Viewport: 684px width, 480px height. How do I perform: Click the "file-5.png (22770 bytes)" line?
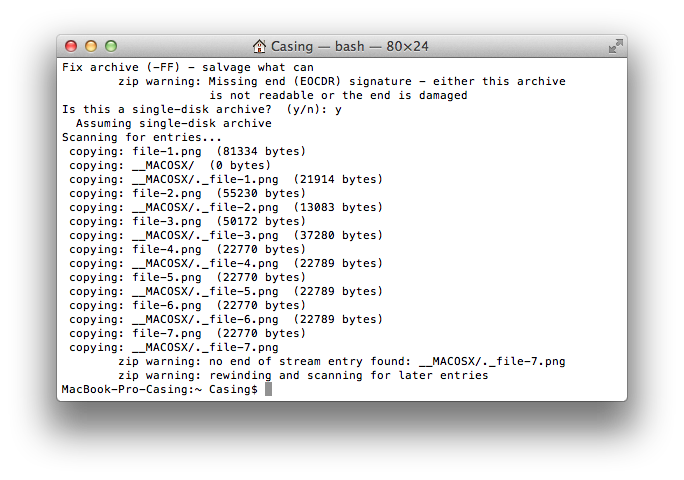[x=218, y=277]
